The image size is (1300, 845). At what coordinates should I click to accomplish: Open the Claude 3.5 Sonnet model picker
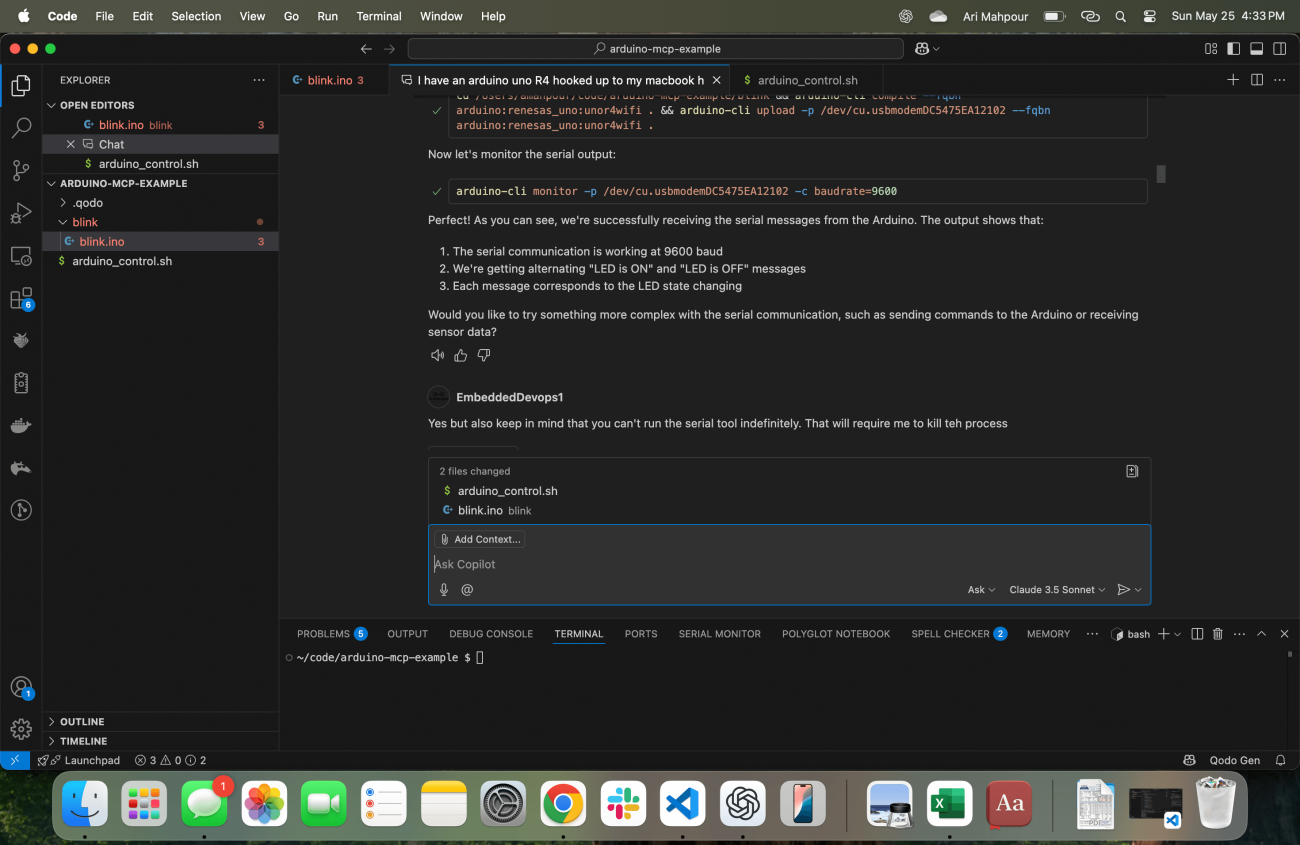(1057, 590)
